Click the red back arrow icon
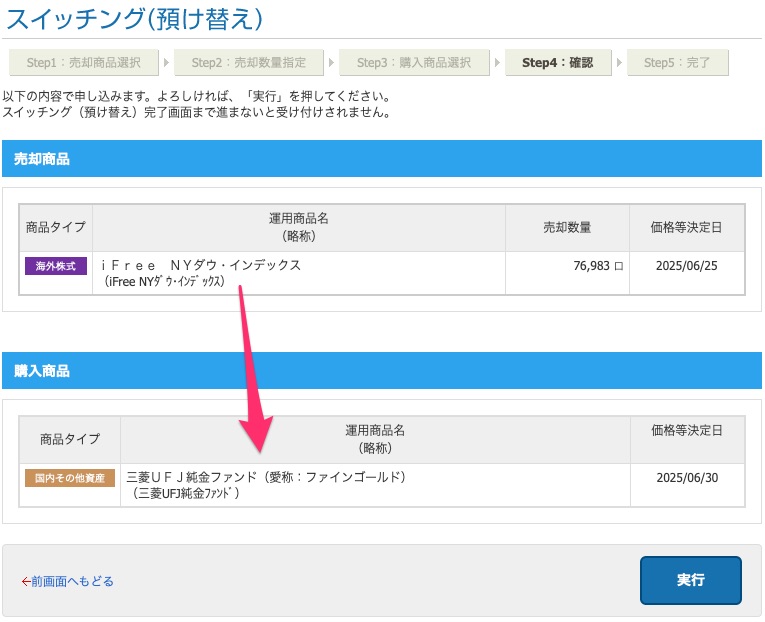Screen dimensions: 765x622 [26, 582]
